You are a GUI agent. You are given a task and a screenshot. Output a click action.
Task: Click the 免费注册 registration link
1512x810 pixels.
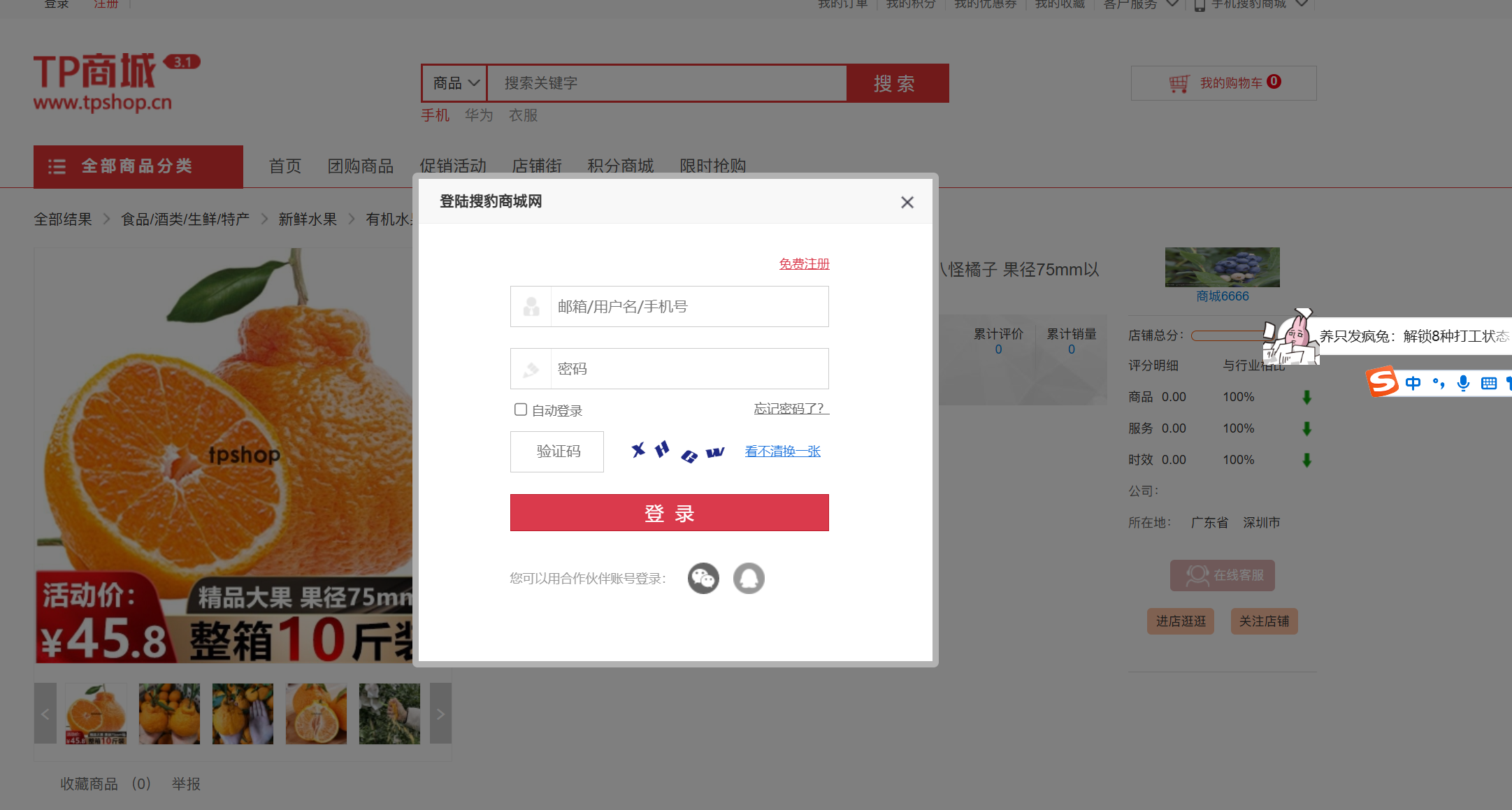coord(804,263)
